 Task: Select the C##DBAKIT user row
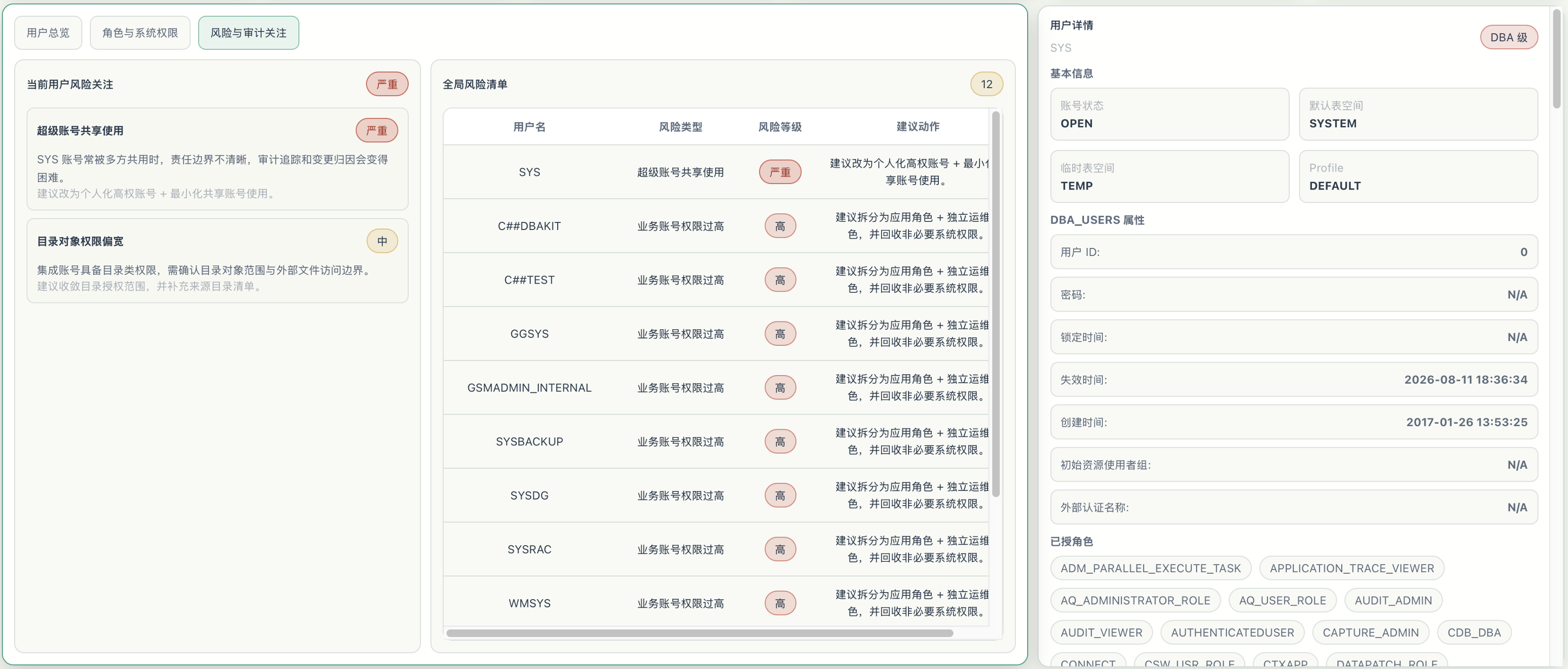(x=716, y=226)
